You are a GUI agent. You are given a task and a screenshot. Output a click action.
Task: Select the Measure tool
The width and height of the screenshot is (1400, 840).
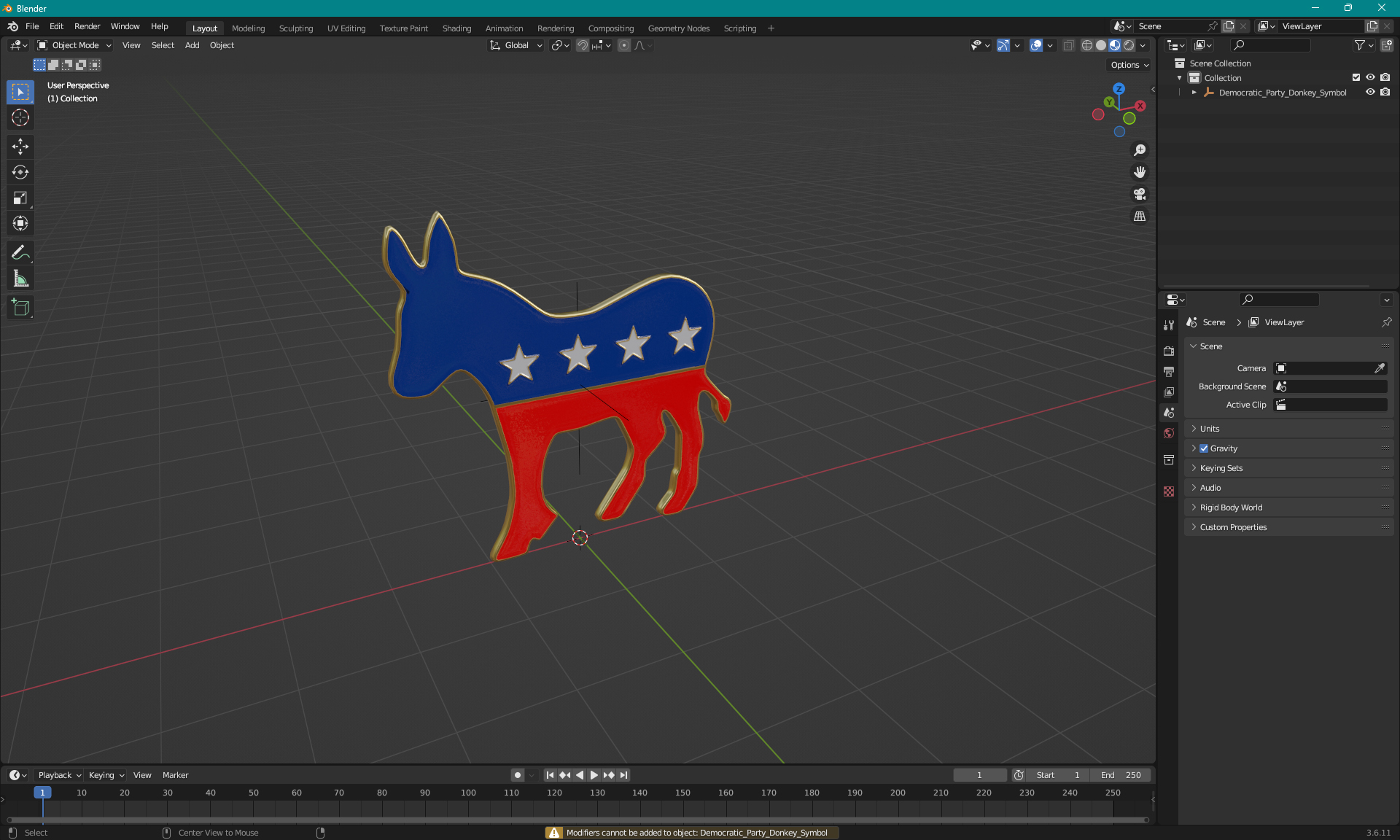point(20,279)
